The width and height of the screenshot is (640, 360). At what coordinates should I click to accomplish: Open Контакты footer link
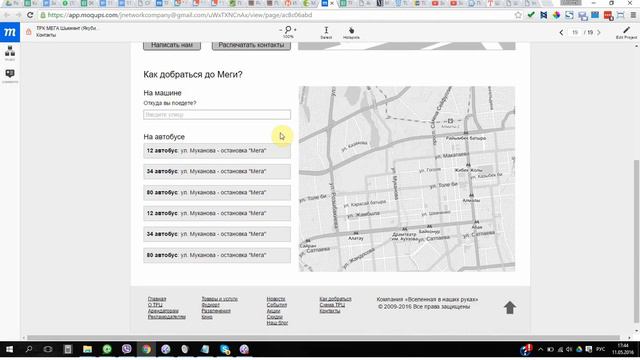(329, 311)
